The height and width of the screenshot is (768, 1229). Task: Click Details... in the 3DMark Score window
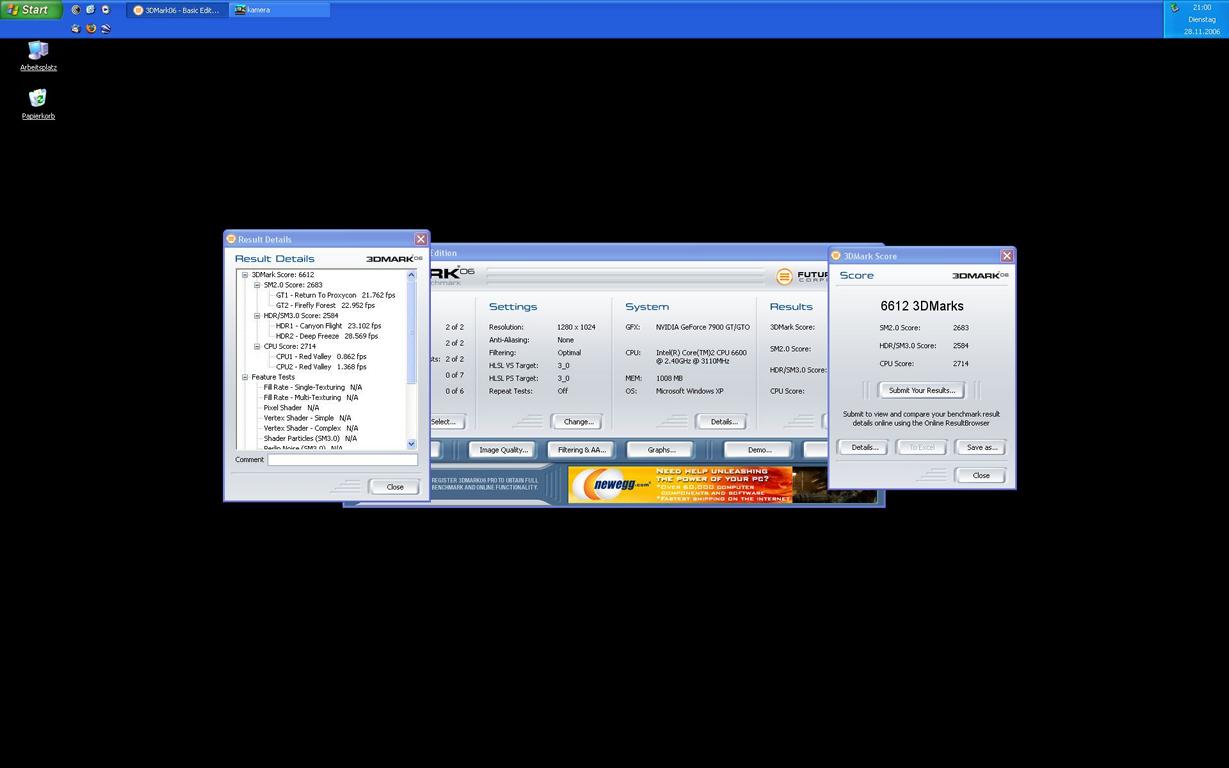(863, 447)
